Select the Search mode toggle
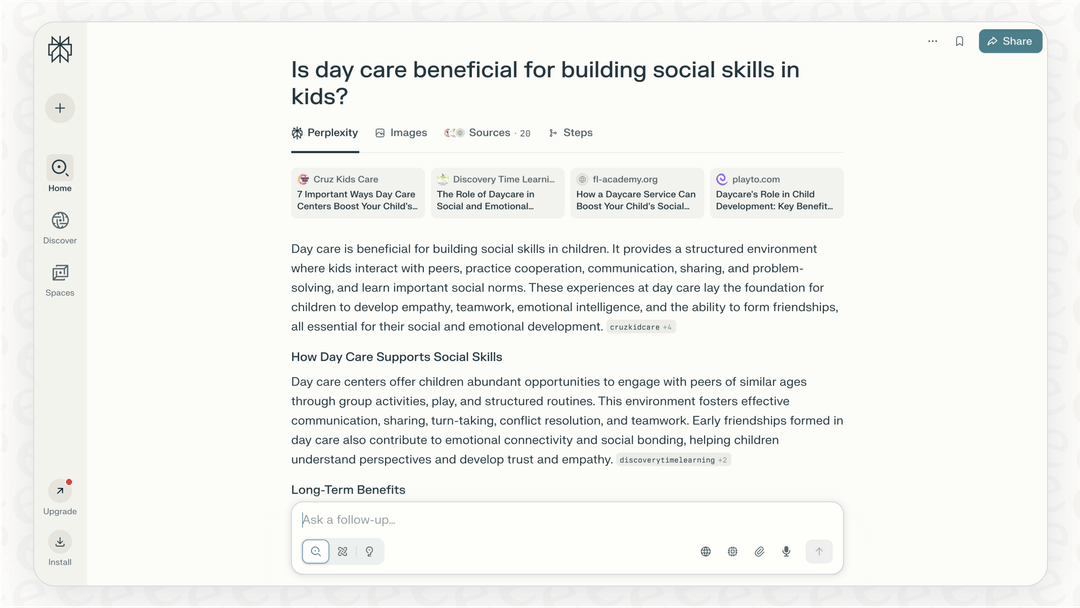Screen dimensions: 1080x608 click(316, 551)
